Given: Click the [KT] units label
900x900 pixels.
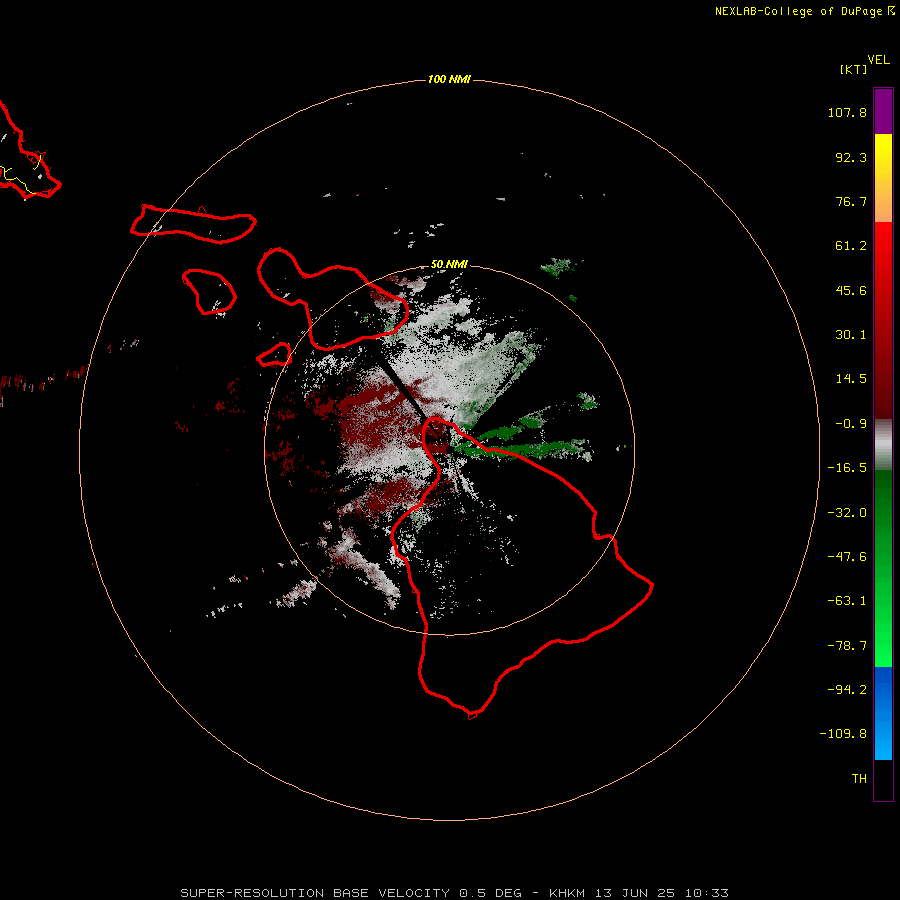Looking at the screenshot, I should (853, 69).
